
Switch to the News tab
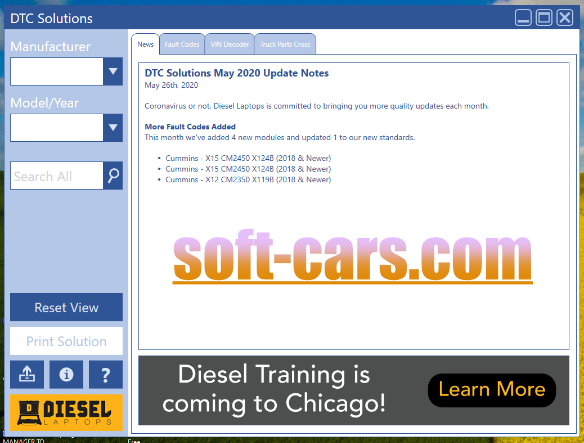pos(145,44)
